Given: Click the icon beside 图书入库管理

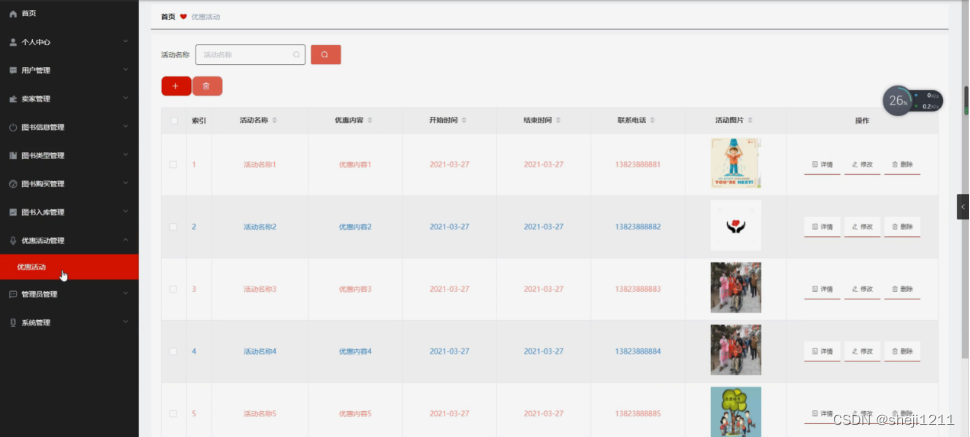Looking at the screenshot, I should tap(13, 212).
